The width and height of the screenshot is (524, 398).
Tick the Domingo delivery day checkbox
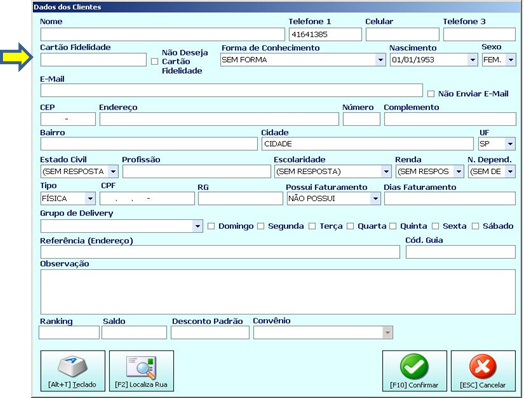tap(211, 226)
